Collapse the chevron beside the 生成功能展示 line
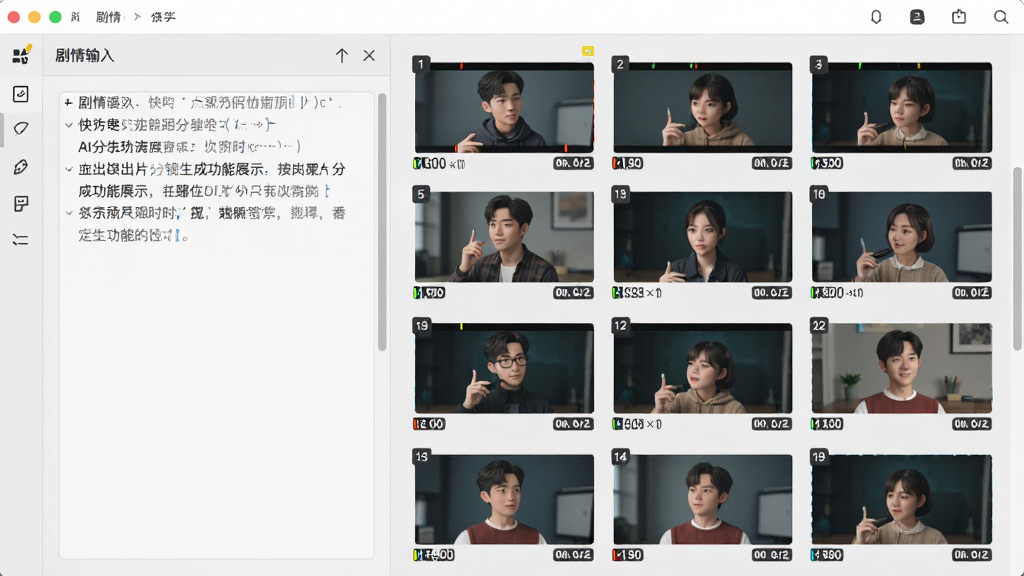1024x576 pixels. coord(69,169)
